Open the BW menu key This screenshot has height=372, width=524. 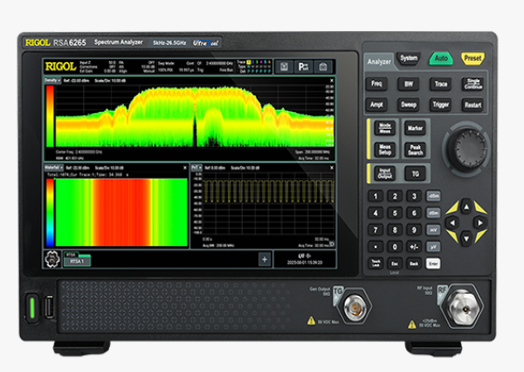[x=409, y=84]
